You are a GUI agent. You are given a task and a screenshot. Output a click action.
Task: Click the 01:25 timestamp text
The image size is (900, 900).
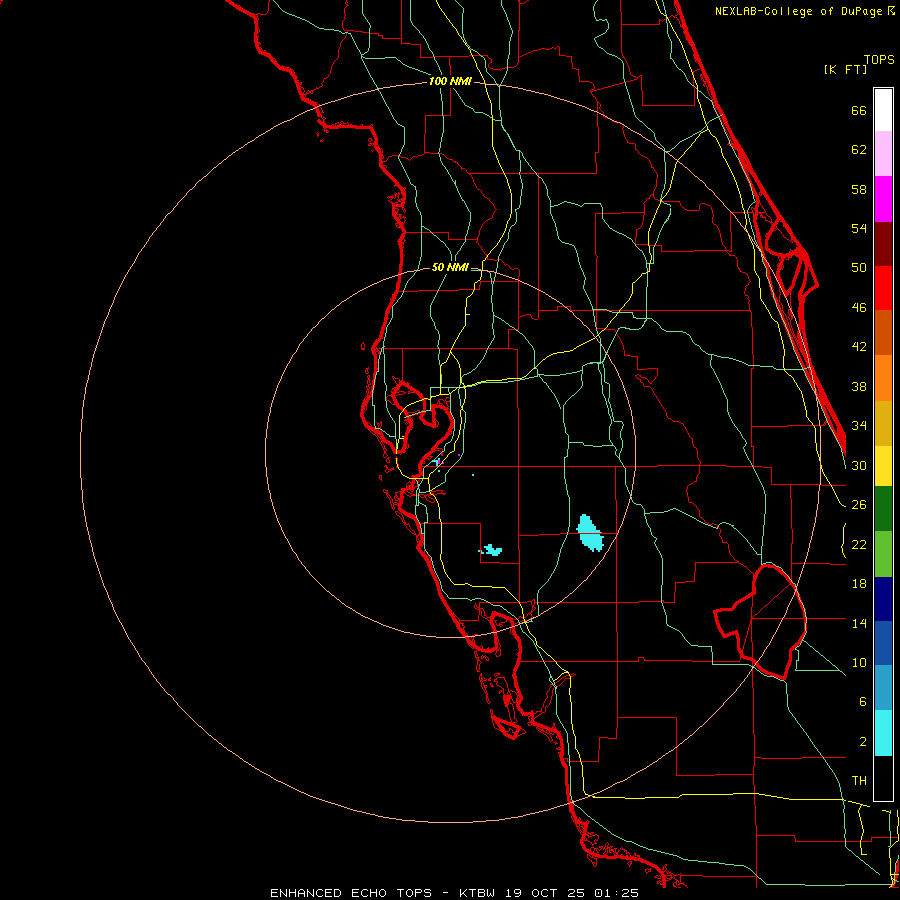616,893
